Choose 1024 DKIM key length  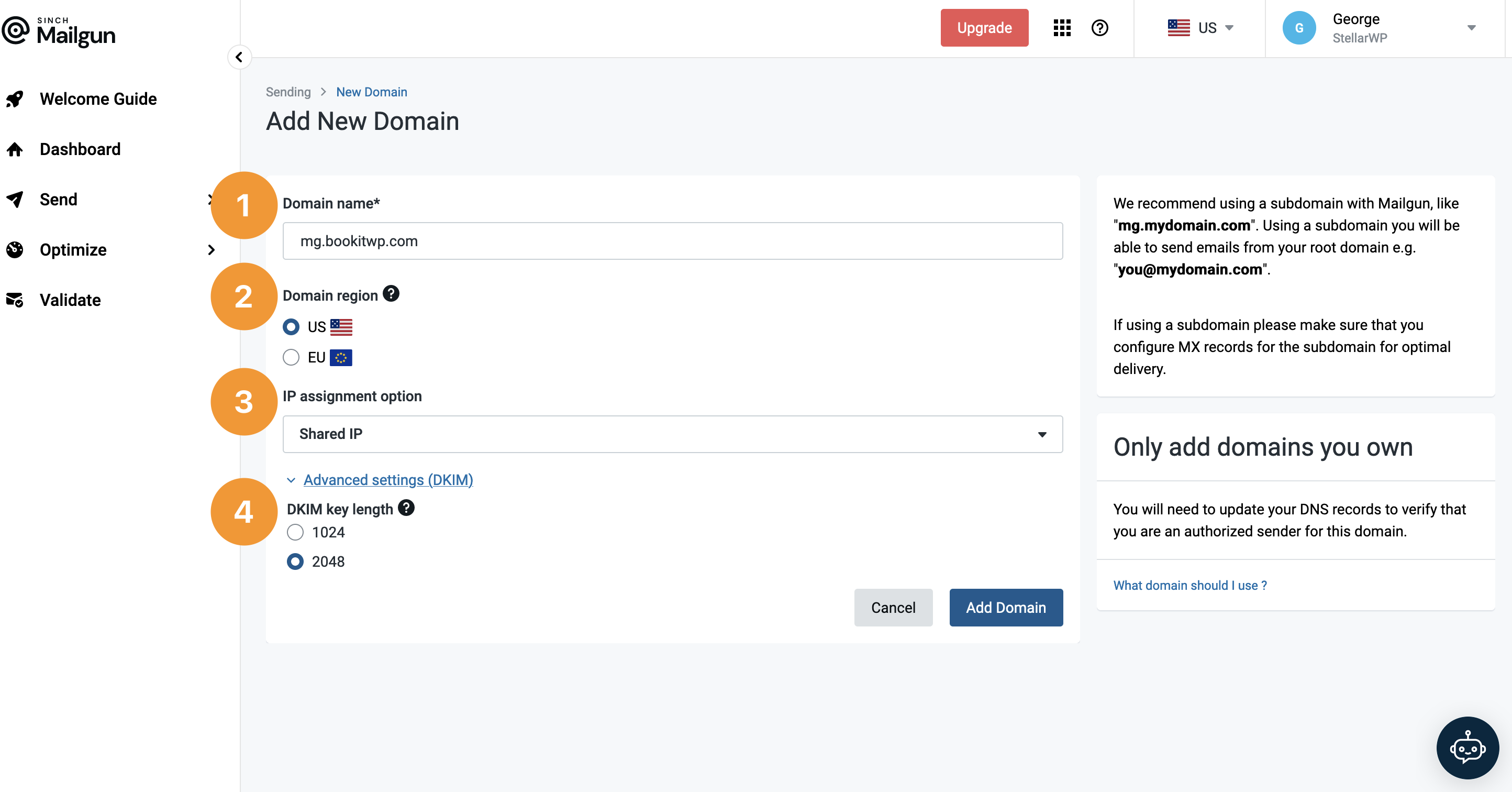(295, 532)
